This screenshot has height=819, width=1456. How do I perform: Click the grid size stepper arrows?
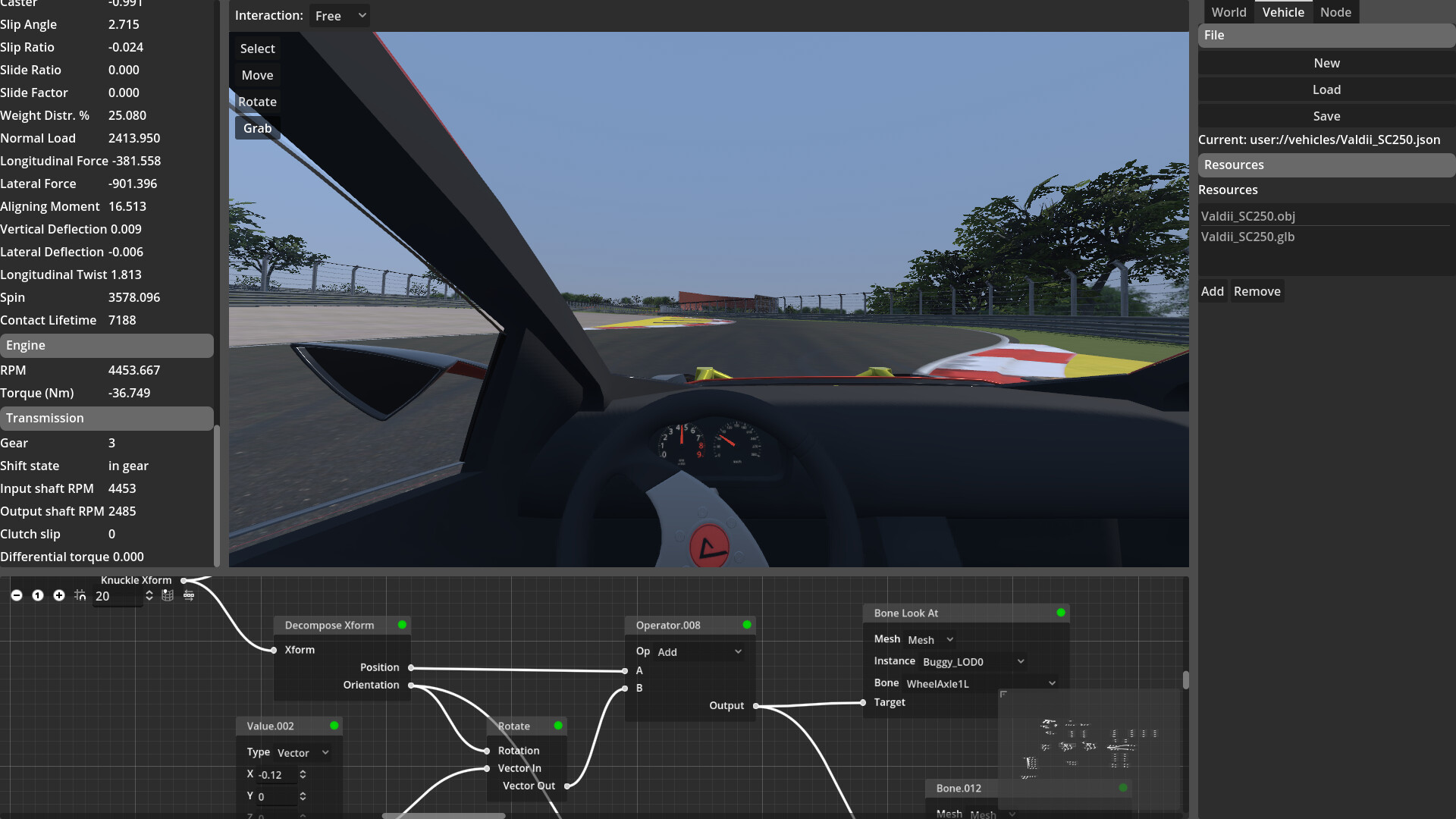[149, 596]
